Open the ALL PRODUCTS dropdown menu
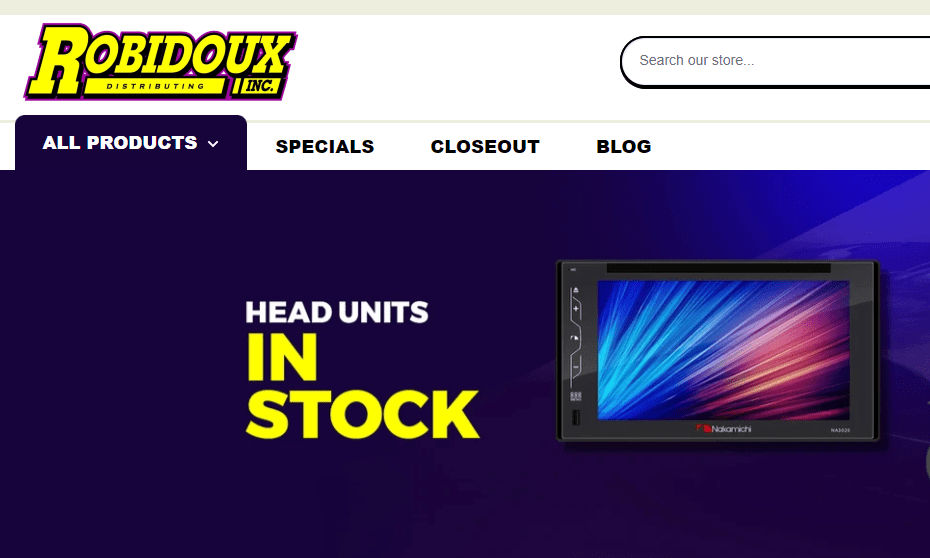The image size is (930, 558). [x=131, y=143]
